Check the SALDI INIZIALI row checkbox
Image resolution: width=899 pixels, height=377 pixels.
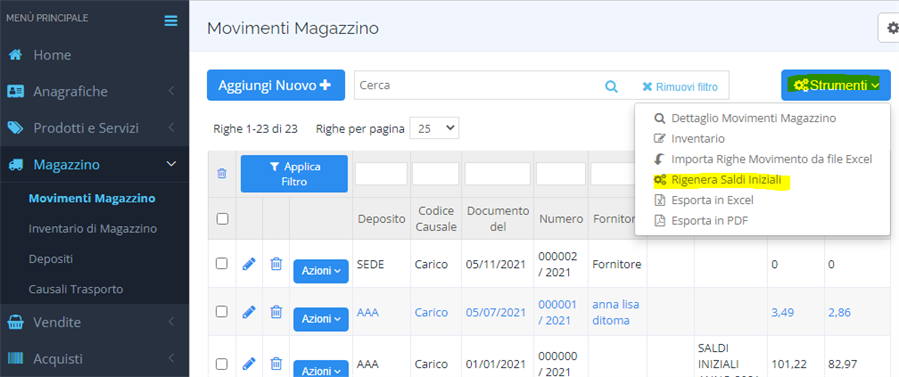pyautogui.click(x=221, y=363)
